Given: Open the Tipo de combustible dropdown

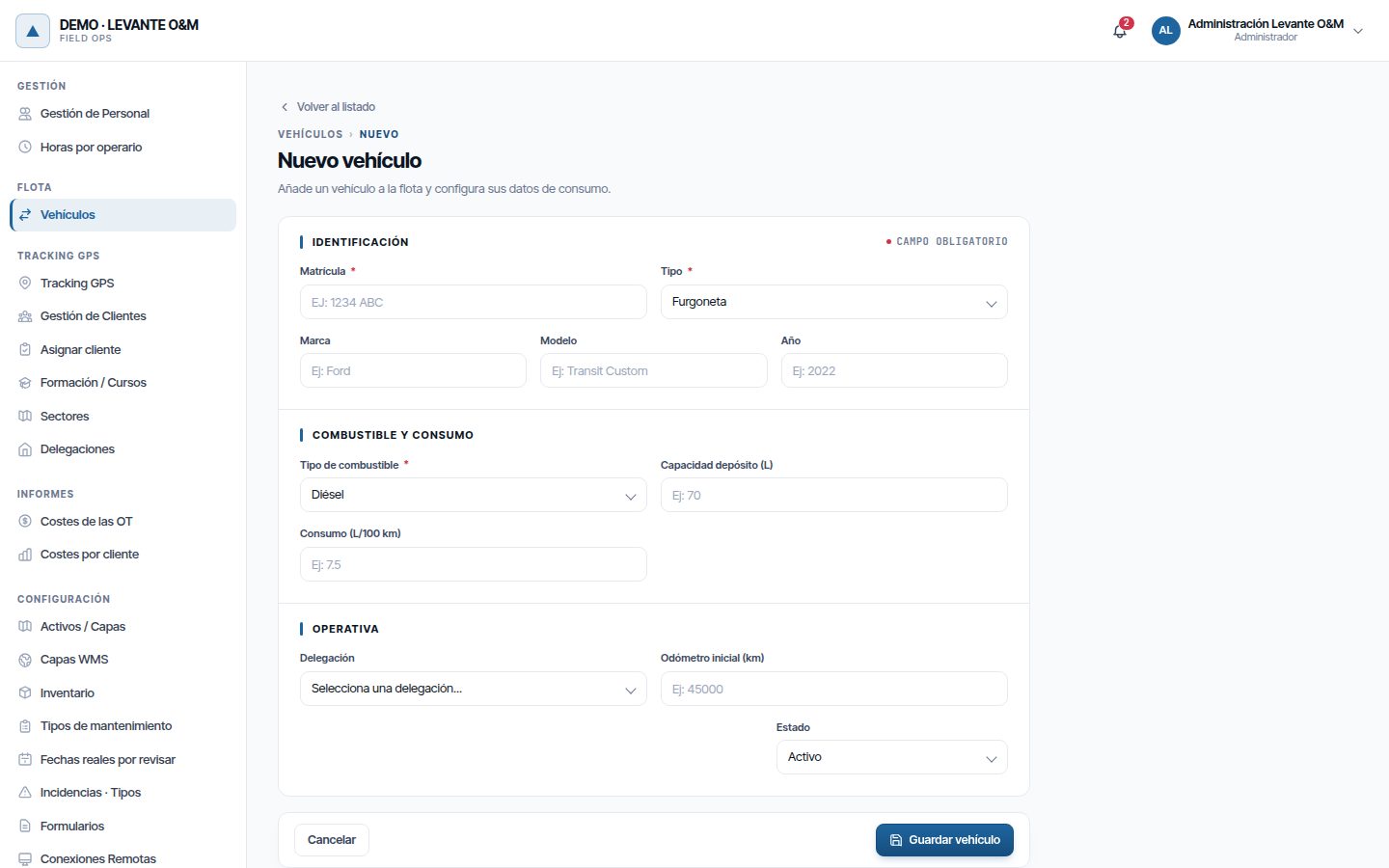Looking at the screenshot, I should click(473, 495).
